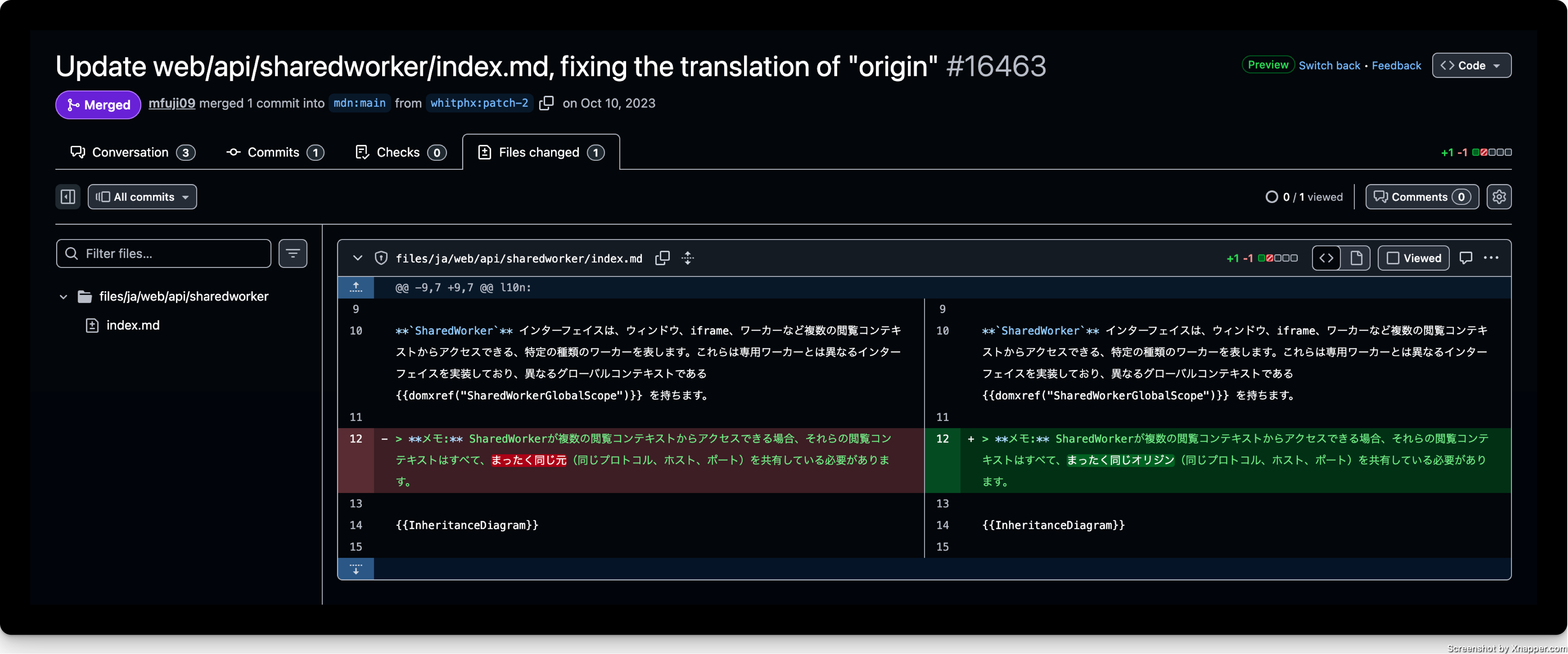Open diff view settings gear
The image size is (1568, 654).
click(x=1499, y=197)
